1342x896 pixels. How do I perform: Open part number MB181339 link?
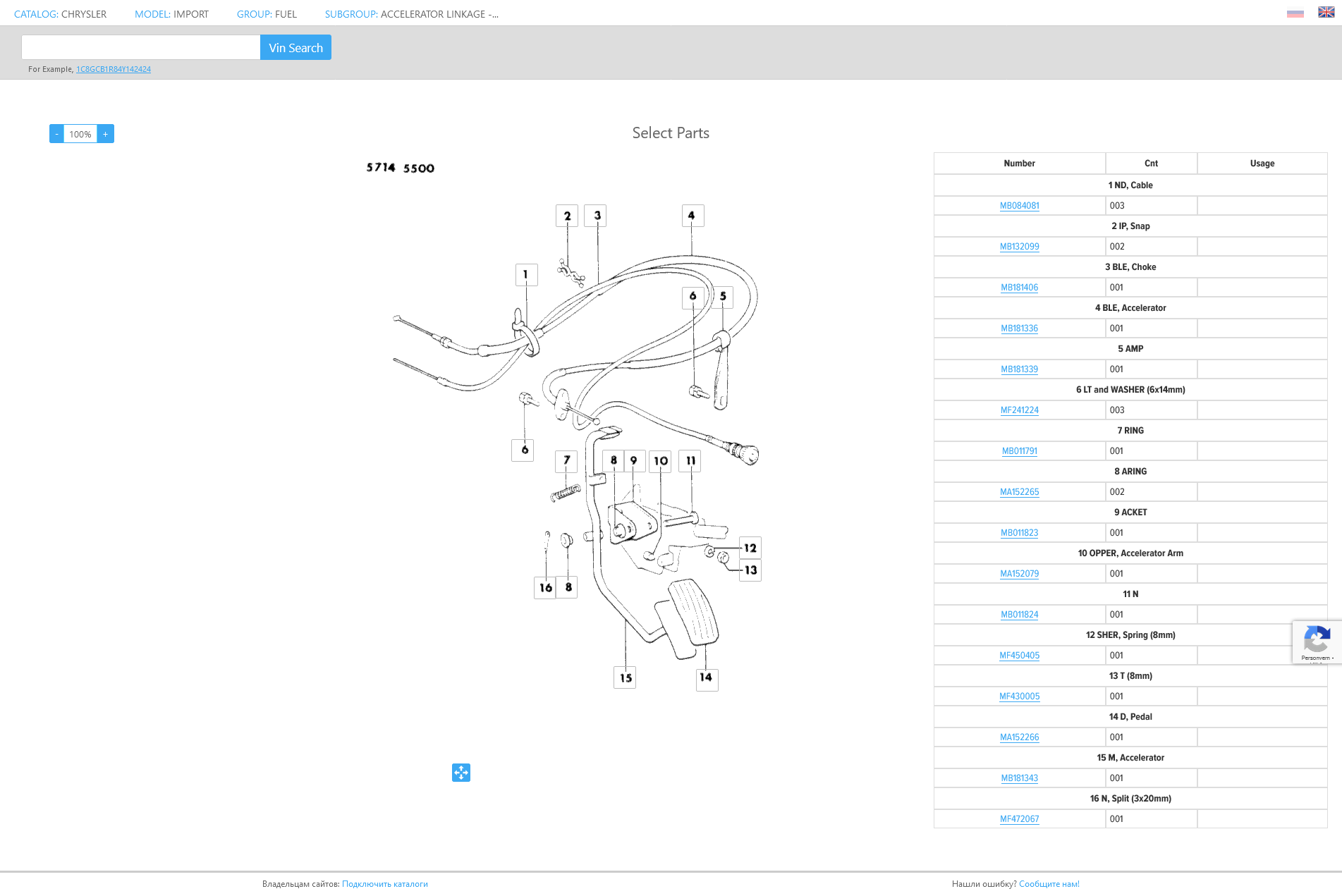coord(1020,369)
